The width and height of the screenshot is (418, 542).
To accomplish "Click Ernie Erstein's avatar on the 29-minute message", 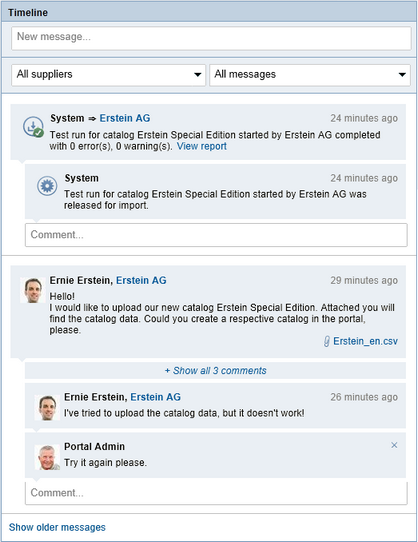I will click(33, 290).
